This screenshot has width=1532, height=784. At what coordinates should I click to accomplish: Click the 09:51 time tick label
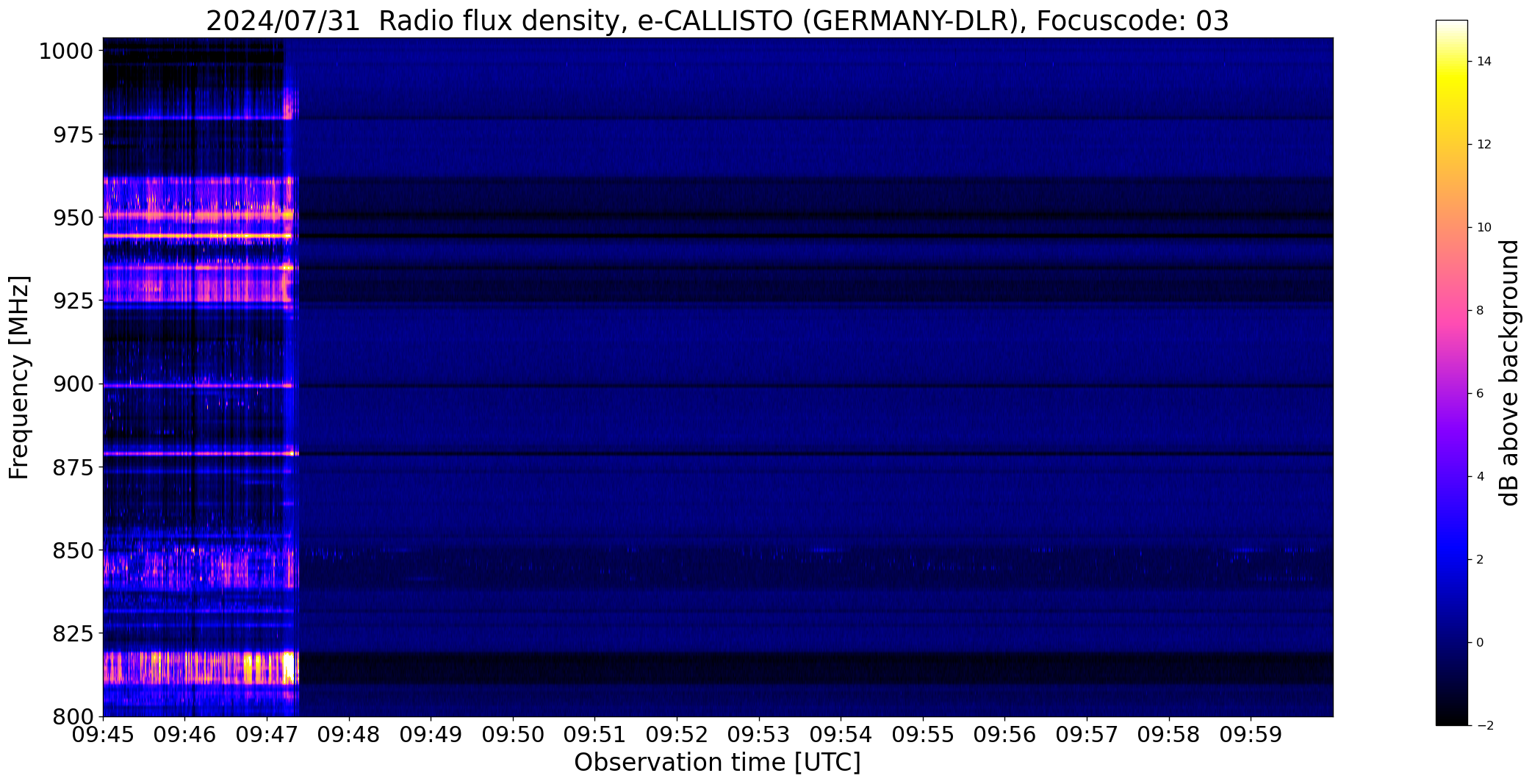click(595, 735)
